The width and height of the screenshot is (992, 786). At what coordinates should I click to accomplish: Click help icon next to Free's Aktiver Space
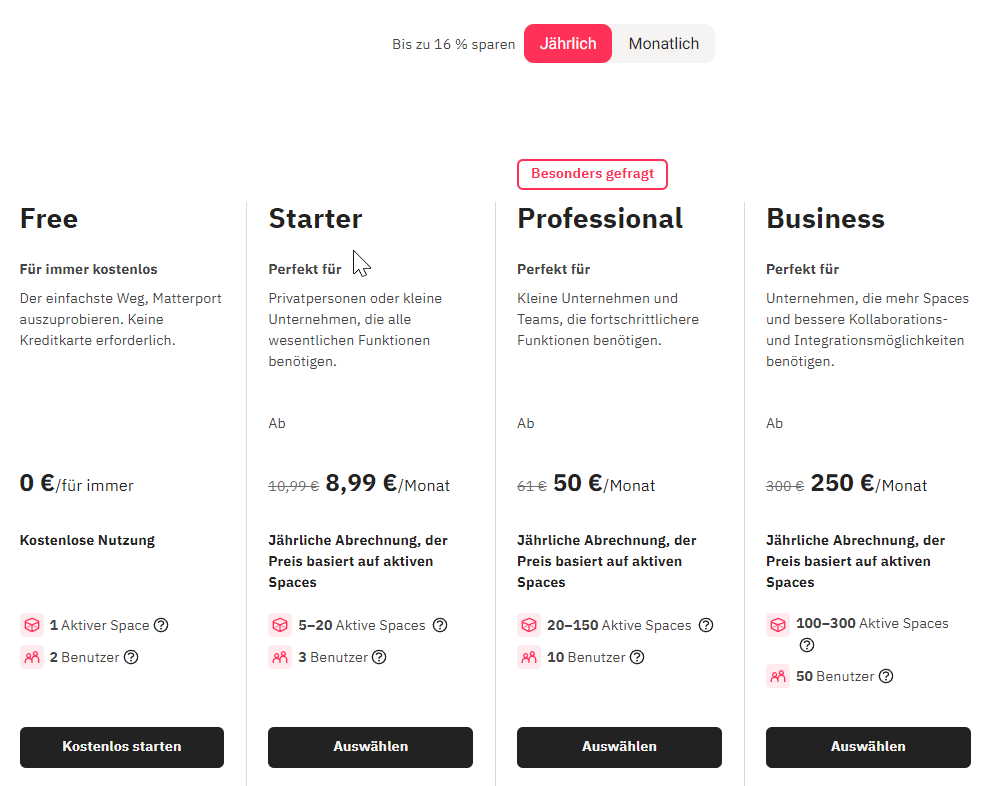161,625
